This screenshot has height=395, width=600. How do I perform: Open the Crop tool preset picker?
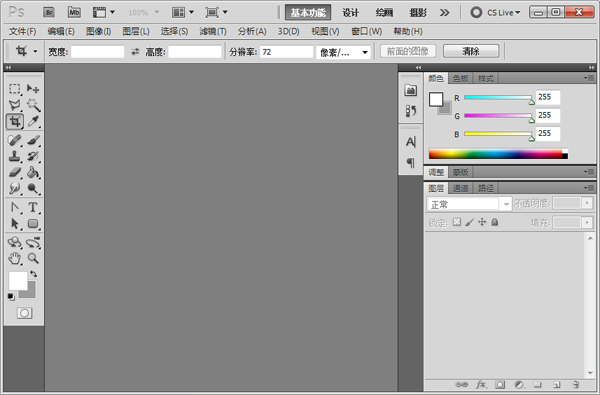[35, 51]
